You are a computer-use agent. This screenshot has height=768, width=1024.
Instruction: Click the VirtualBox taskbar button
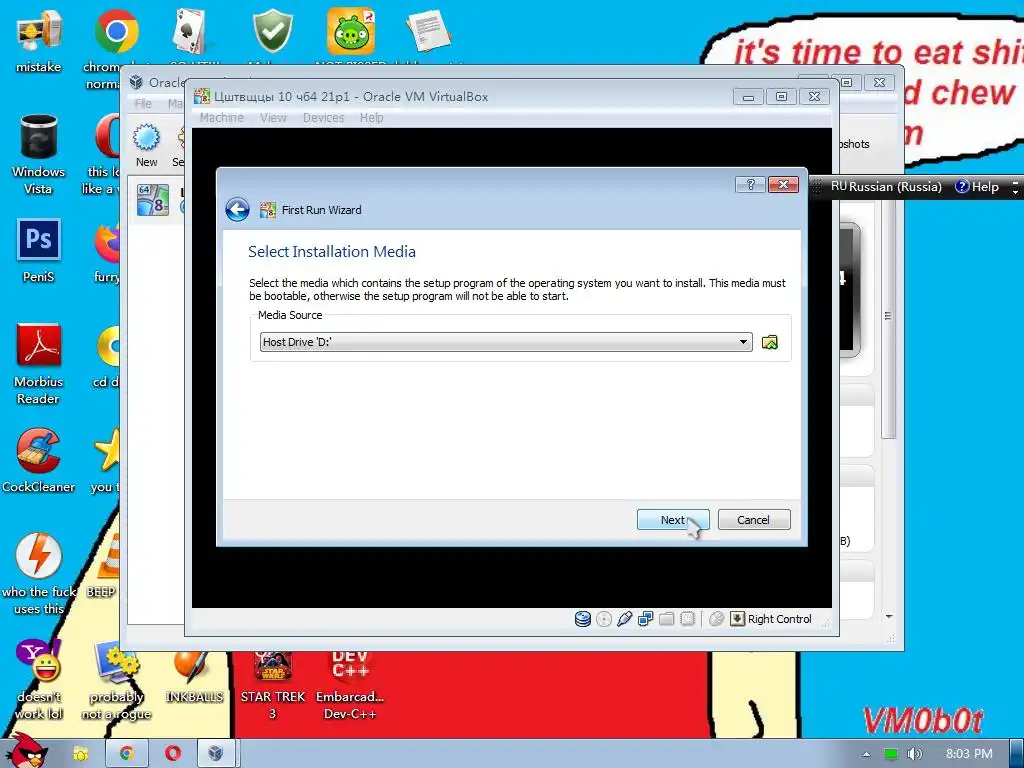point(215,754)
